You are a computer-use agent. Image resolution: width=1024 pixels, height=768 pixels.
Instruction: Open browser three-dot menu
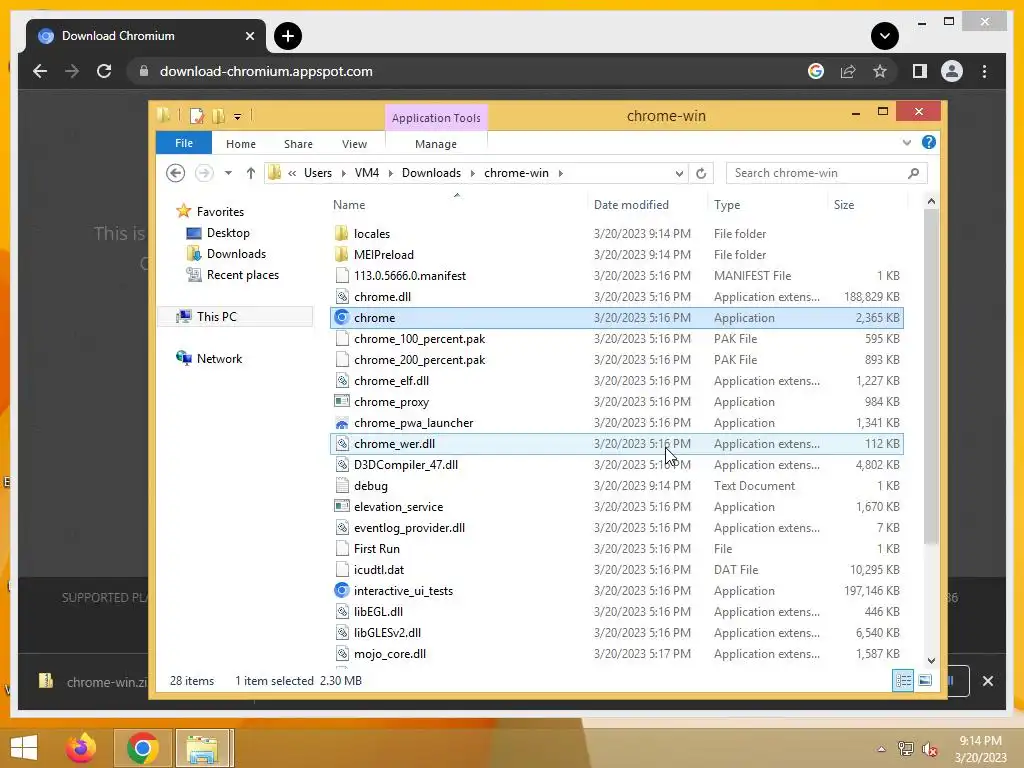[984, 71]
